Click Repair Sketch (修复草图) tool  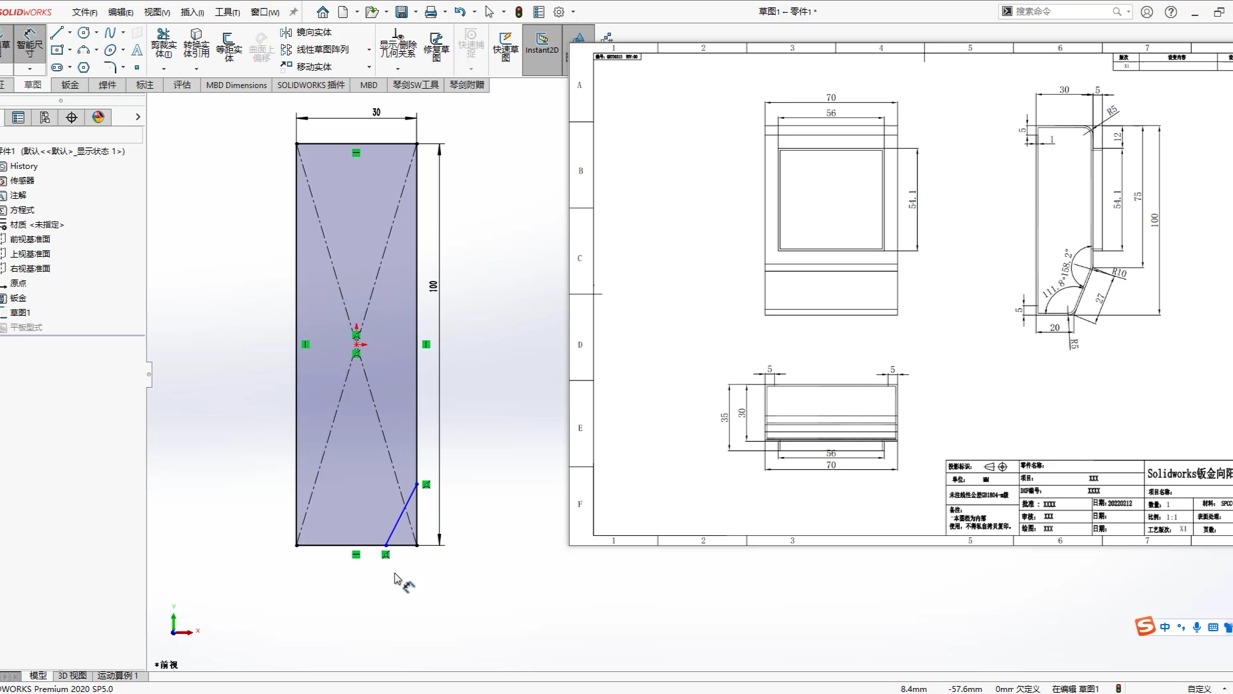pyautogui.click(x=436, y=46)
